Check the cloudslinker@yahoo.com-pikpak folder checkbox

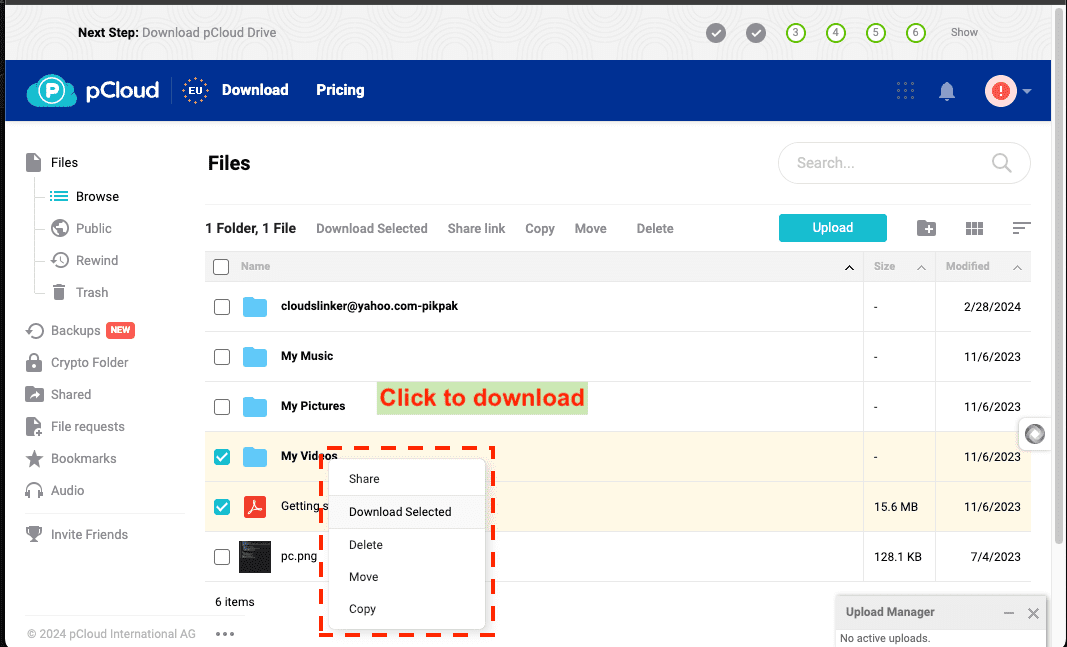pos(222,307)
